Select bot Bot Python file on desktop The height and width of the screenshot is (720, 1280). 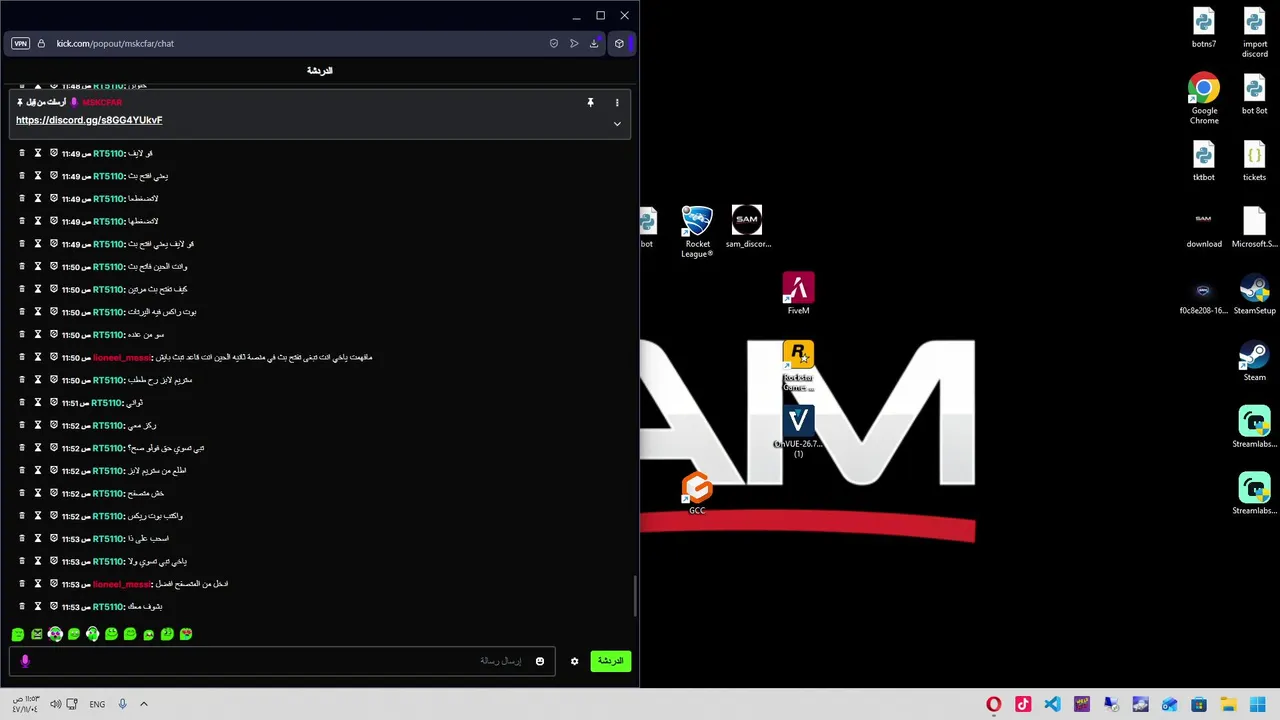[x=1255, y=94]
